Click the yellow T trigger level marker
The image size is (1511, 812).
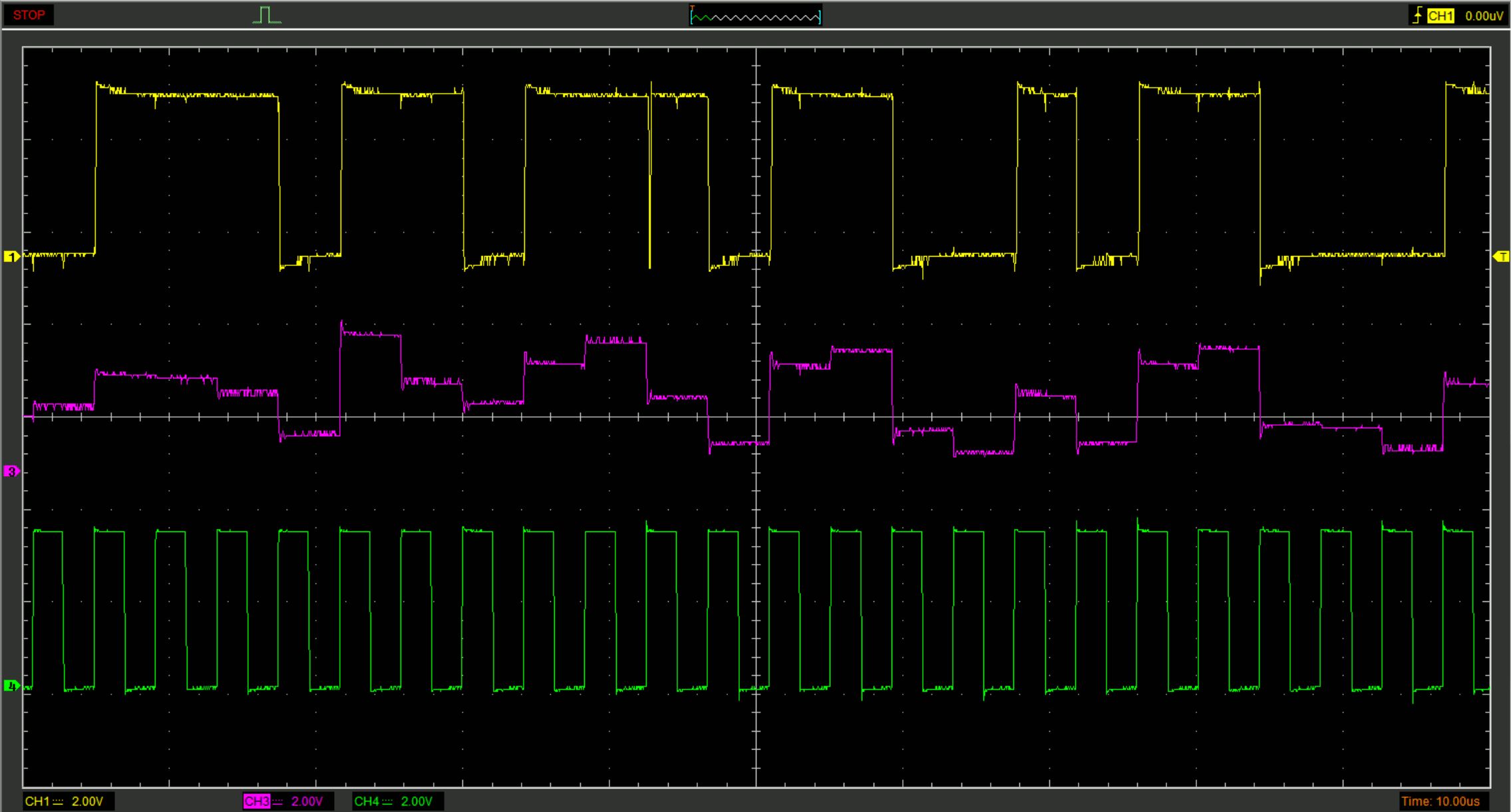pos(1501,256)
